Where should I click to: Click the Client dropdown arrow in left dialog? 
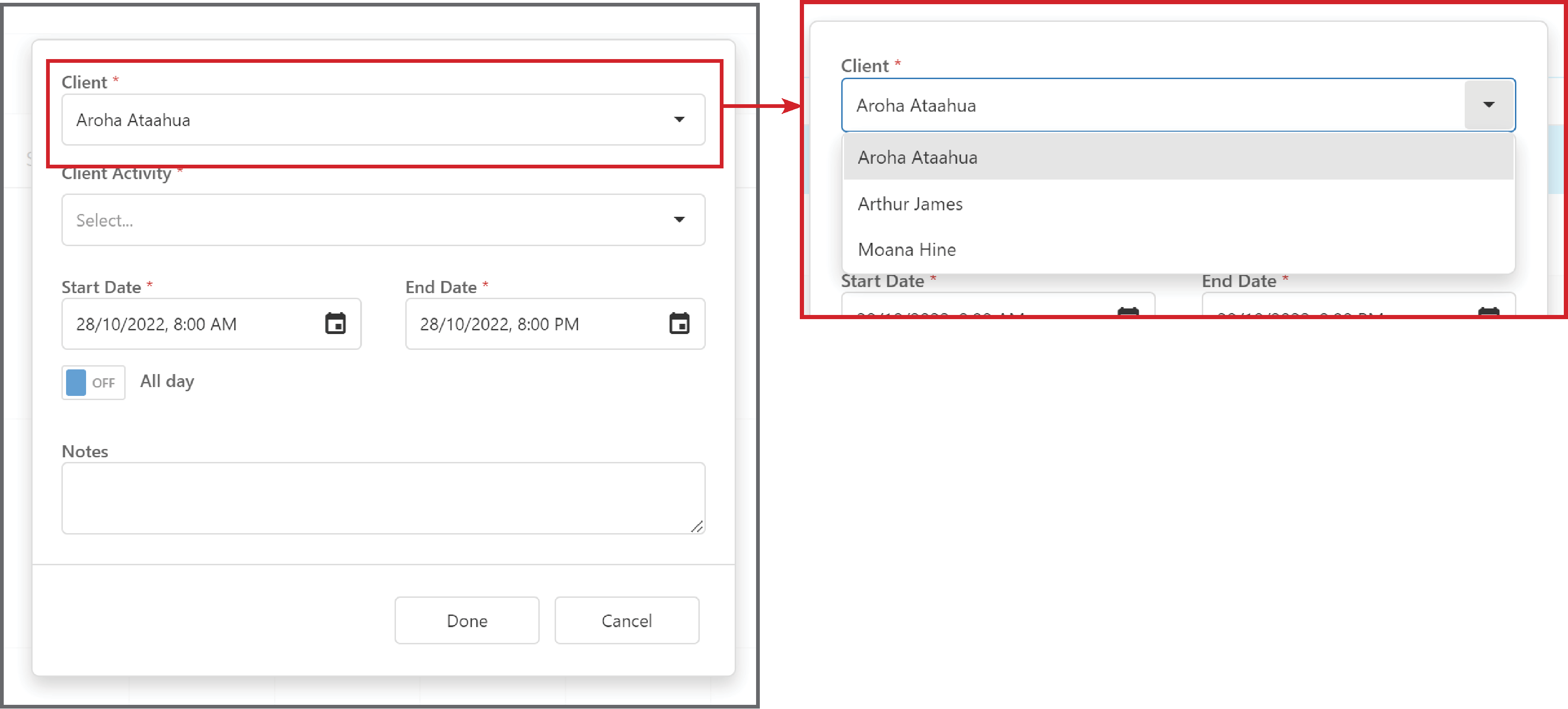point(679,119)
